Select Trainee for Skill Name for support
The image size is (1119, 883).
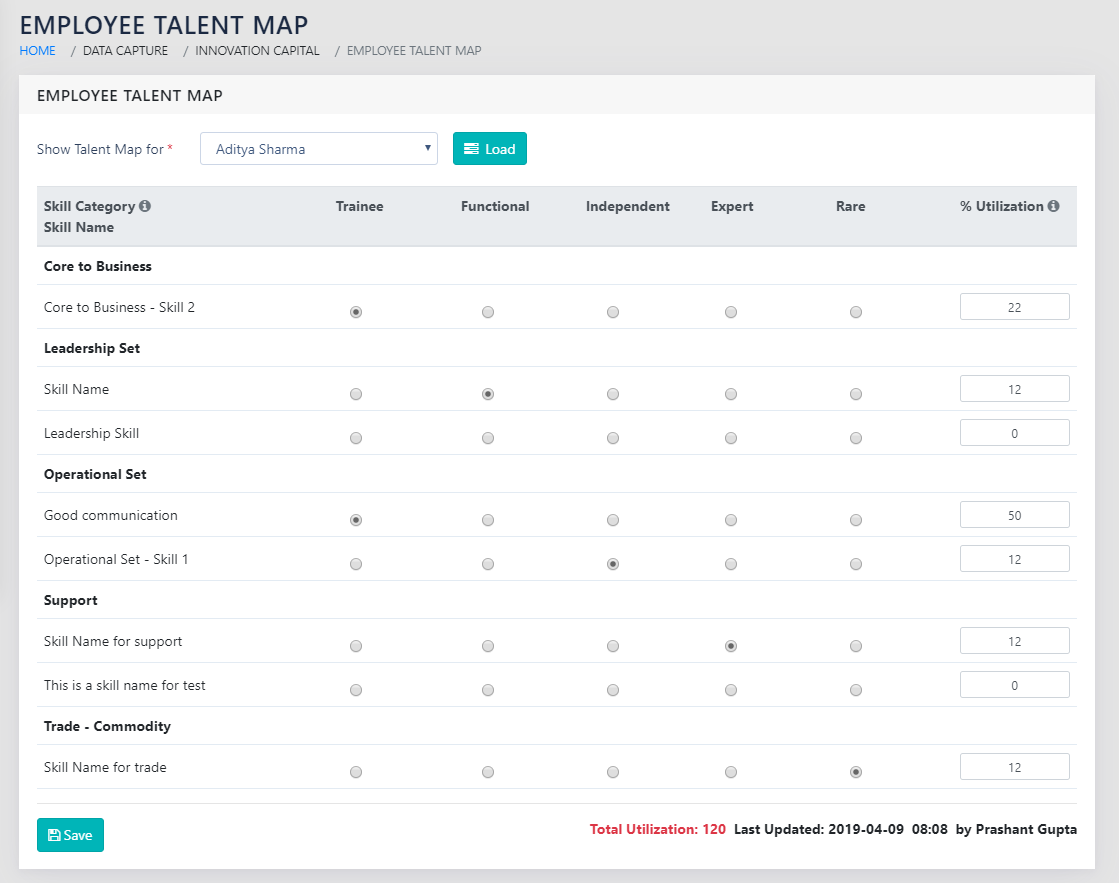pyautogui.click(x=356, y=646)
